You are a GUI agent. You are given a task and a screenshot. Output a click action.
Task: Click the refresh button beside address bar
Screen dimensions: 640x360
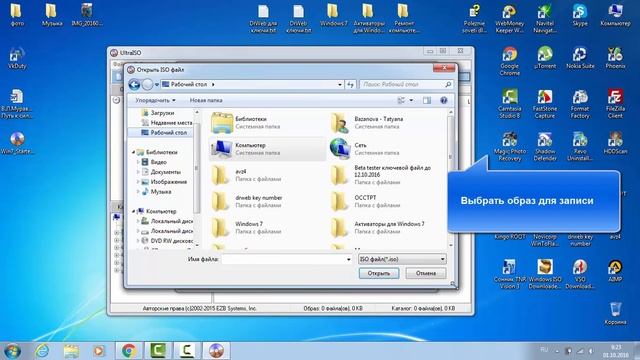click(350, 84)
